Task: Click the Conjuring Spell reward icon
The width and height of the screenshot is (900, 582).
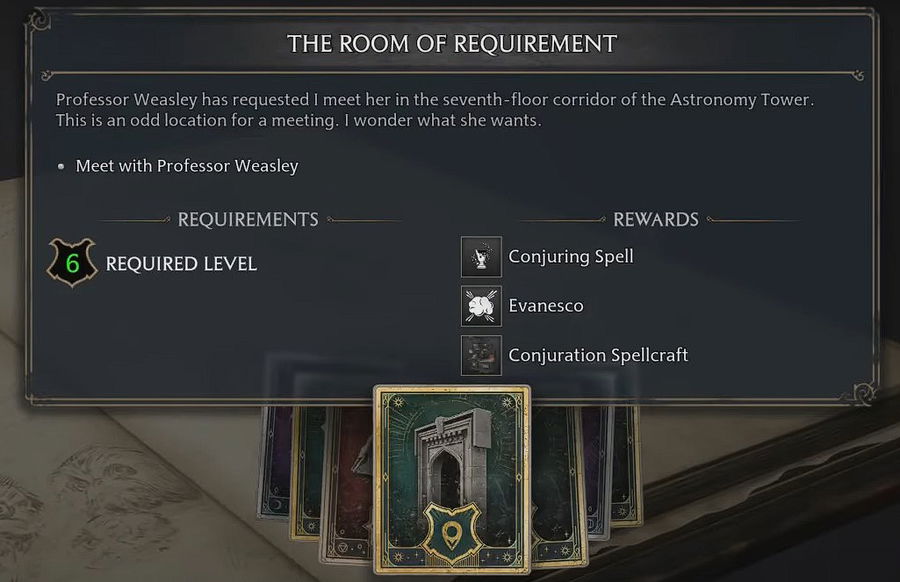Action: click(481, 257)
